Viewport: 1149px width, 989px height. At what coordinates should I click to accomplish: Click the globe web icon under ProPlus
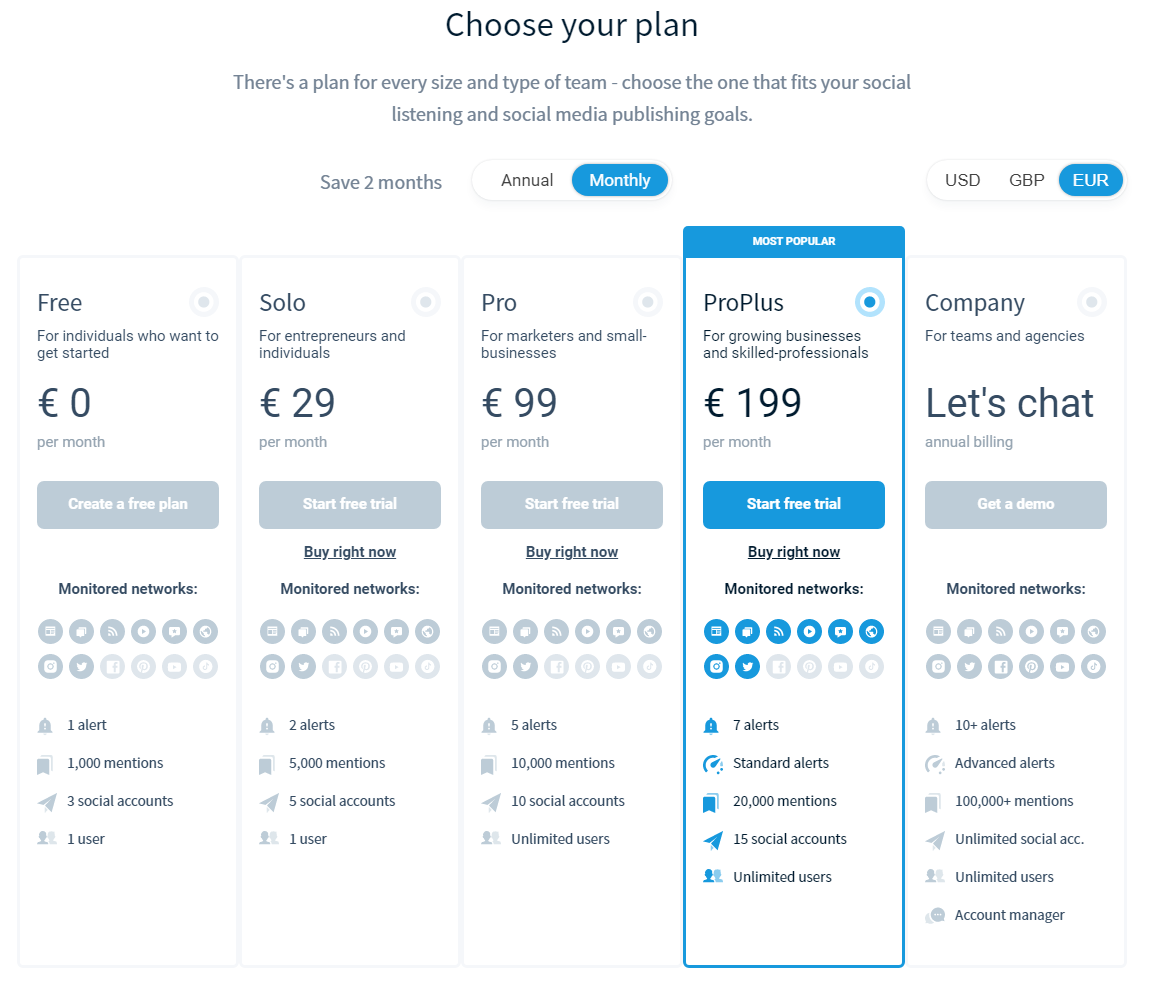[x=871, y=631]
